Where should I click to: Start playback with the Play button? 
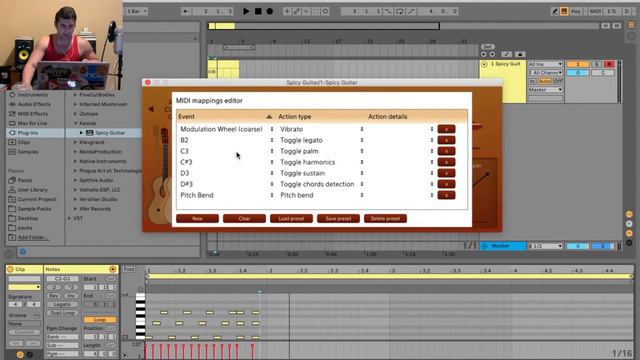246,11
